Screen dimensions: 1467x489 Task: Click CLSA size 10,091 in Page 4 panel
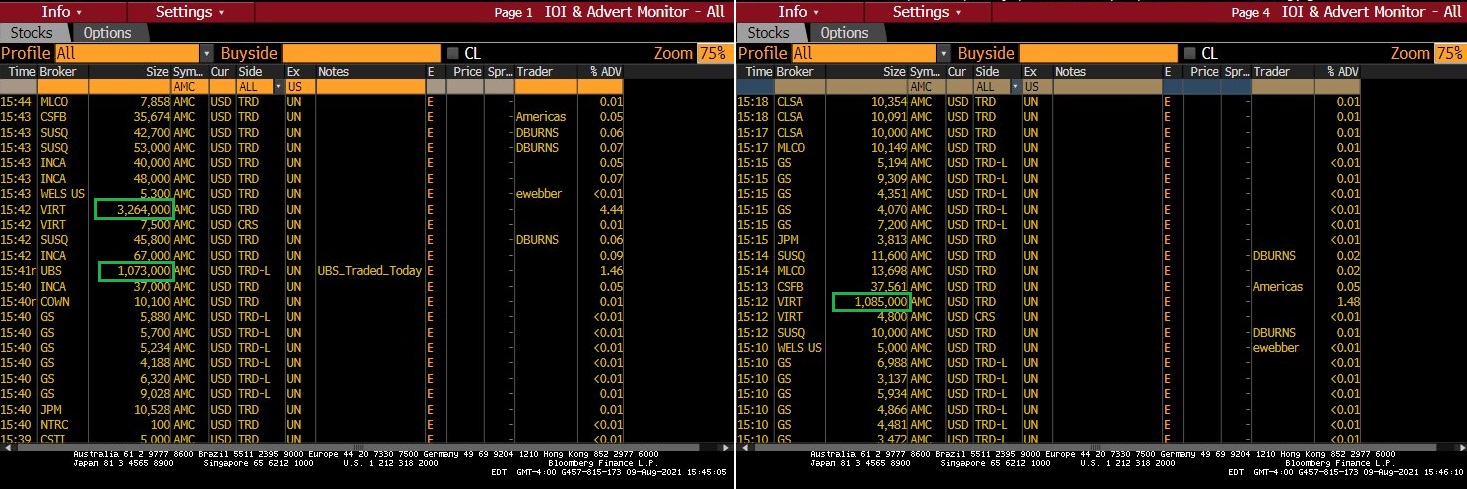click(x=886, y=117)
